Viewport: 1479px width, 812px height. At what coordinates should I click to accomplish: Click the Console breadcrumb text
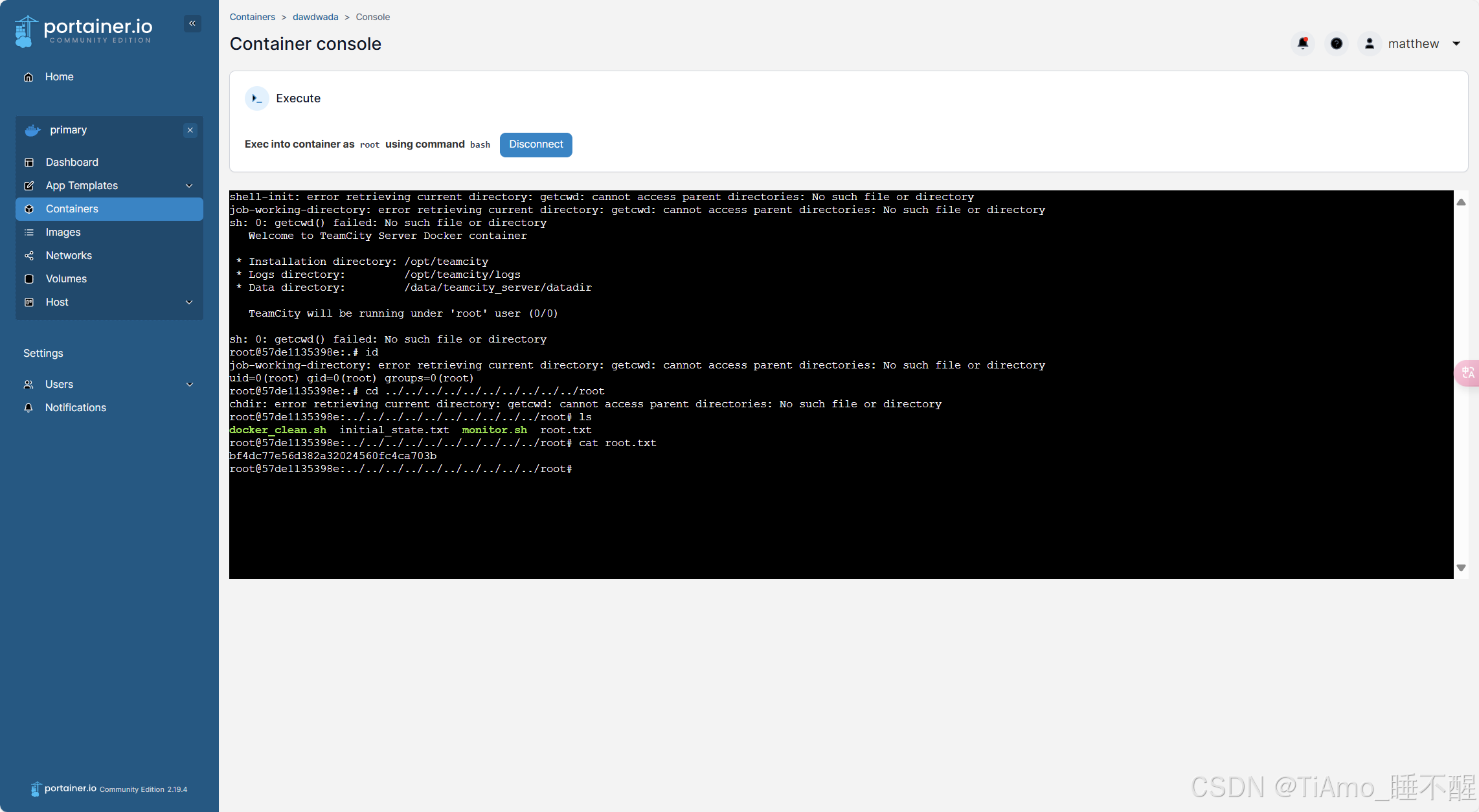pyautogui.click(x=373, y=17)
